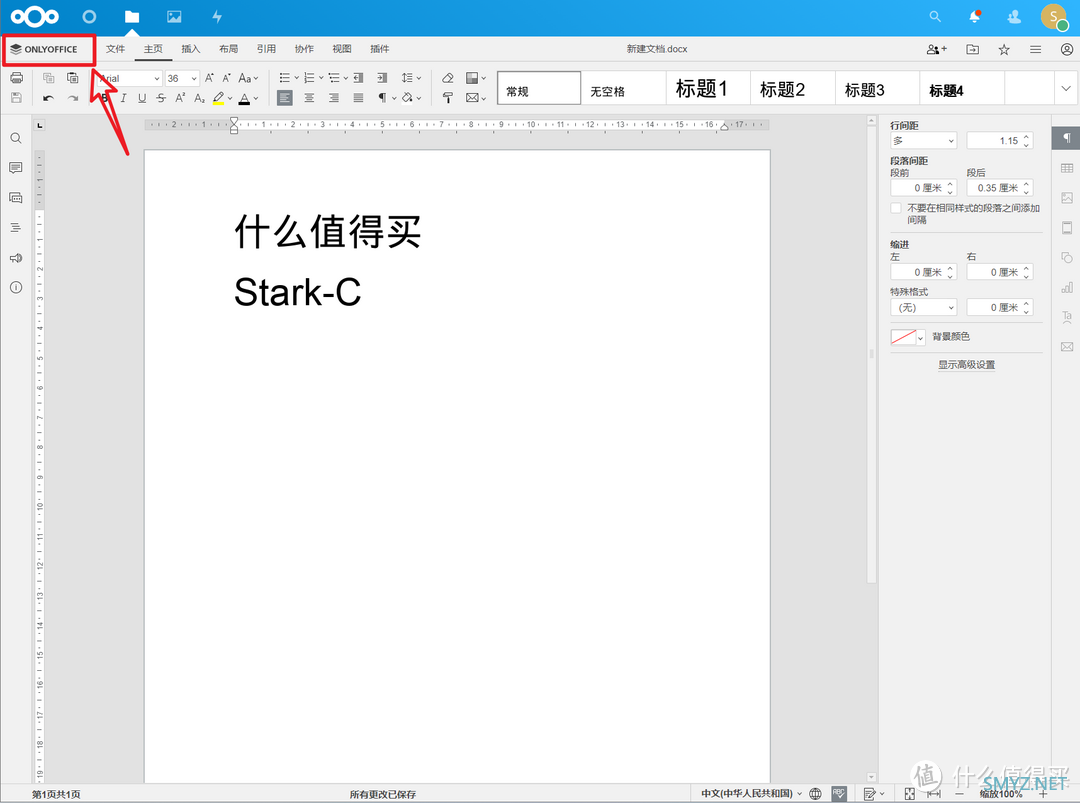Open Chat panel in left sidebar

tap(16, 198)
